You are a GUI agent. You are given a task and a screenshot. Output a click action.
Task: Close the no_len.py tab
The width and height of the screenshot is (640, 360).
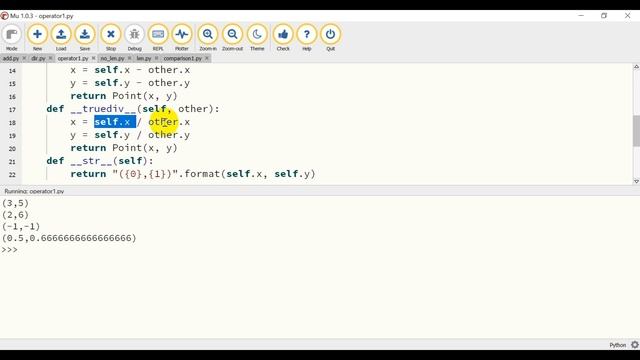point(130,58)
